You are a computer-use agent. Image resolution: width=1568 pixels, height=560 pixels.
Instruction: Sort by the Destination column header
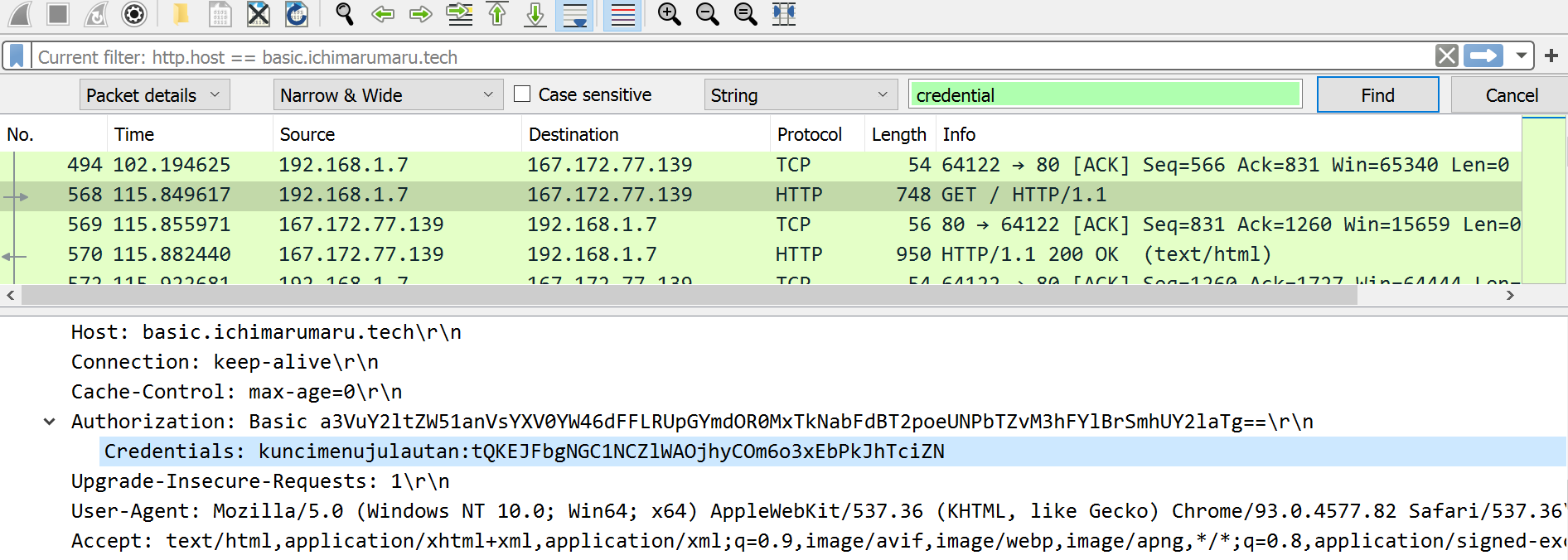coord(646,134)
